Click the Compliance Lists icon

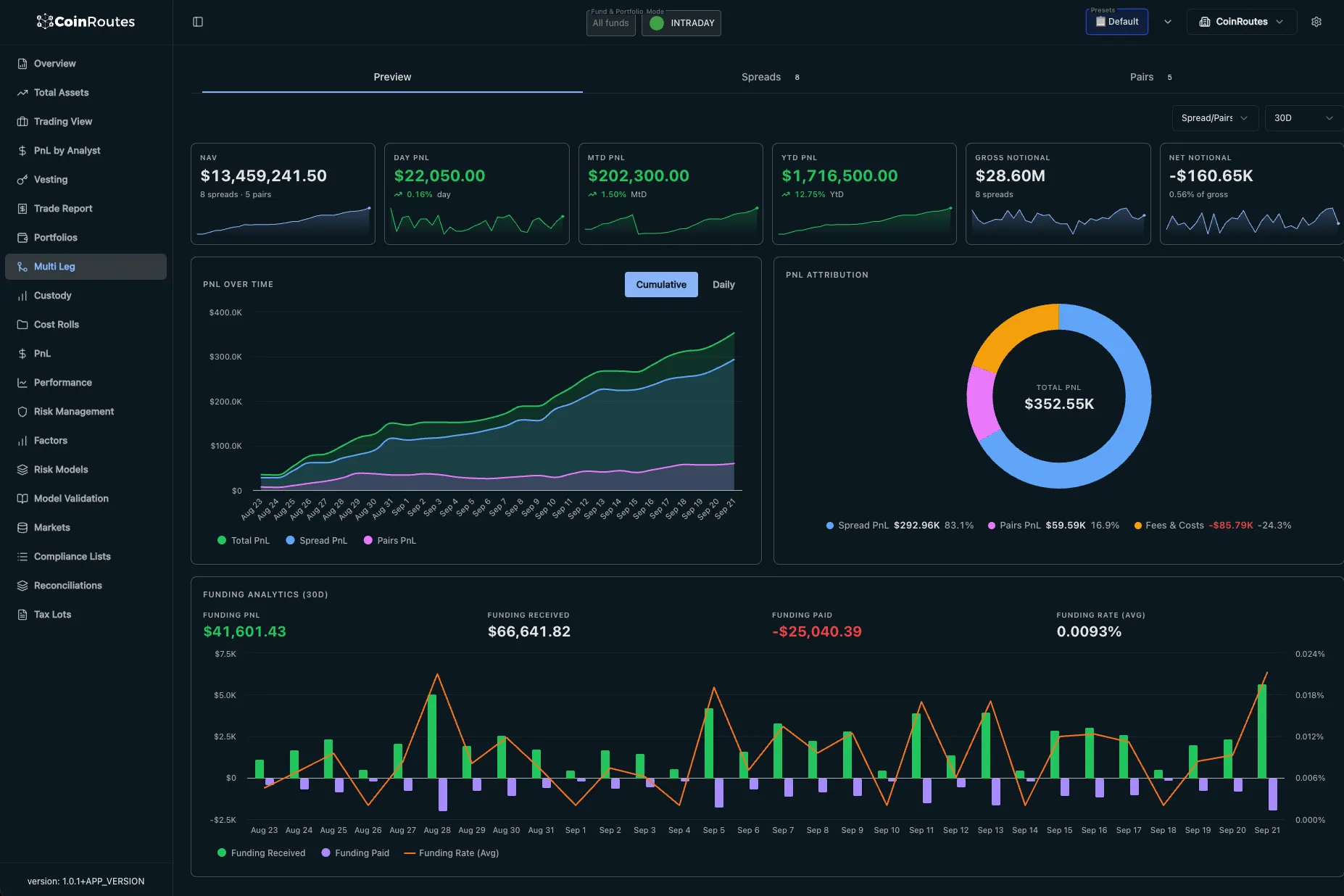[22, 557]
